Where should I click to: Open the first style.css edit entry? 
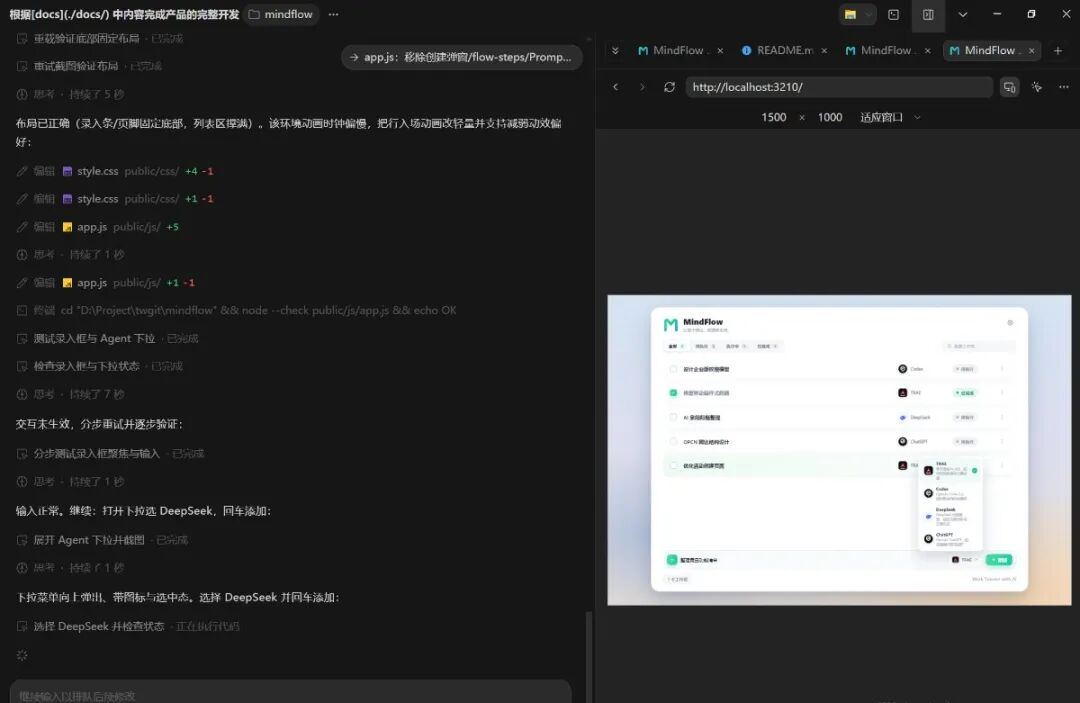click(97, 171)
